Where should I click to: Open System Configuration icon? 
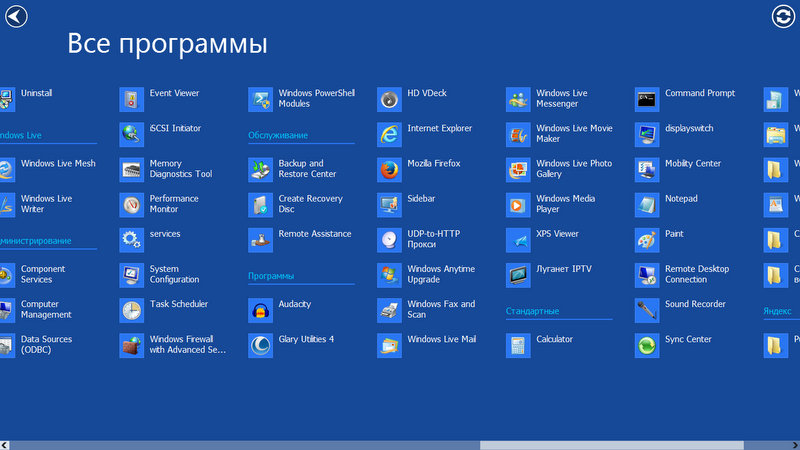point(132,276)
